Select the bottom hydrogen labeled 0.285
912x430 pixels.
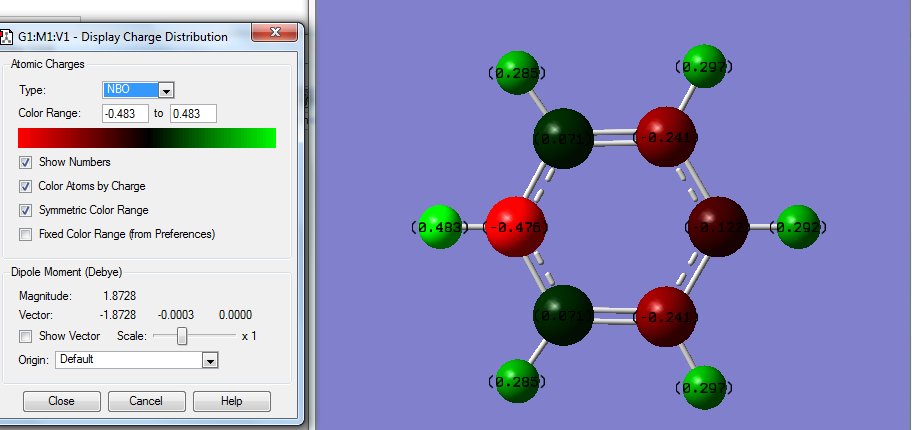517,381
